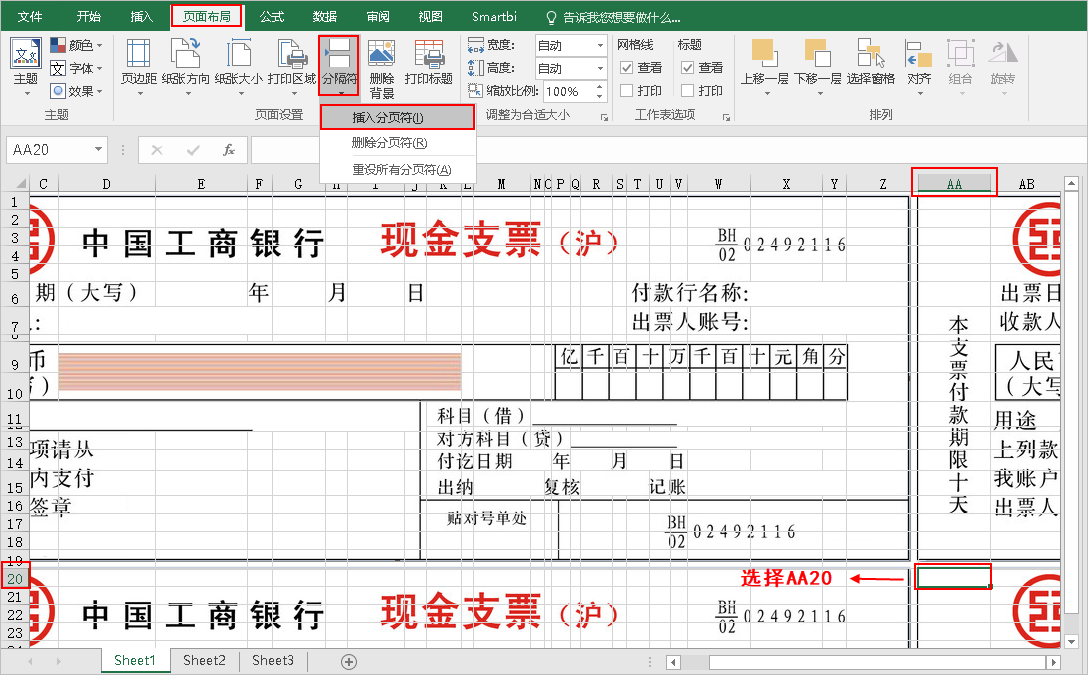Image resolution: width=1088 pixels, height=675 pixels.
Task: Select column AA header
Action: 954,184
